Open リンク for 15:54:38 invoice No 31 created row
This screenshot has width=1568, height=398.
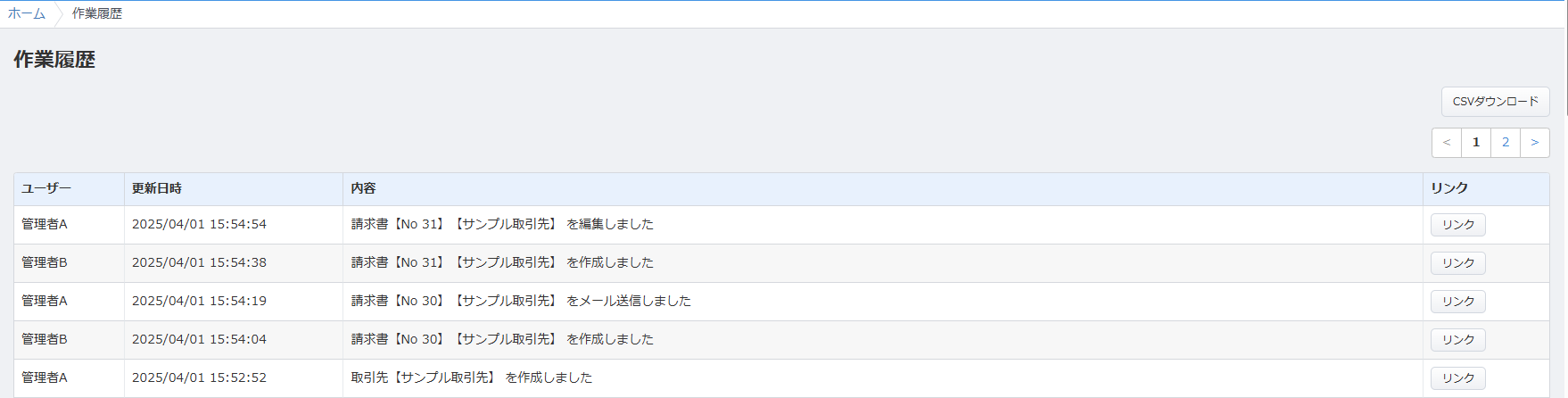tap(1458, 263)
